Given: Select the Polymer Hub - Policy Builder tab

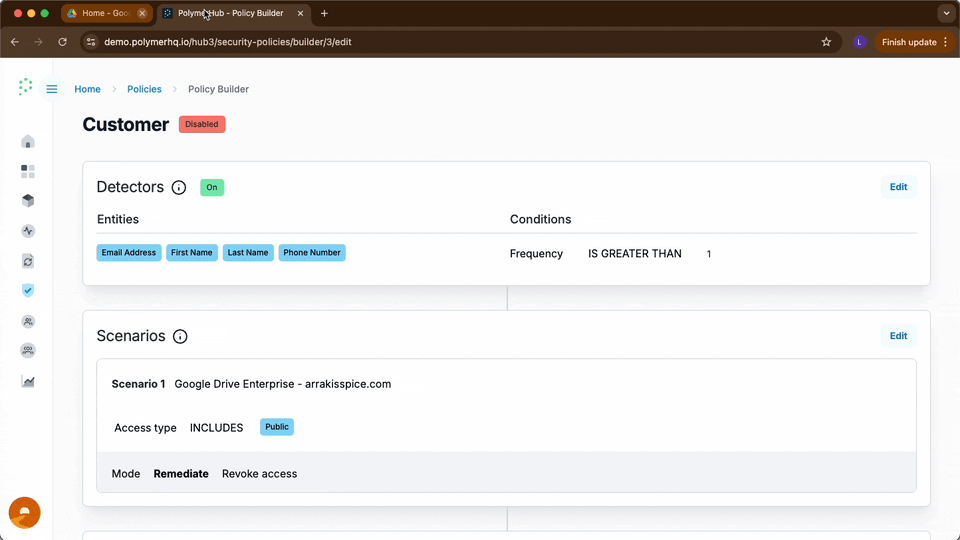Looking at the screenshot, I should point(234,13).
